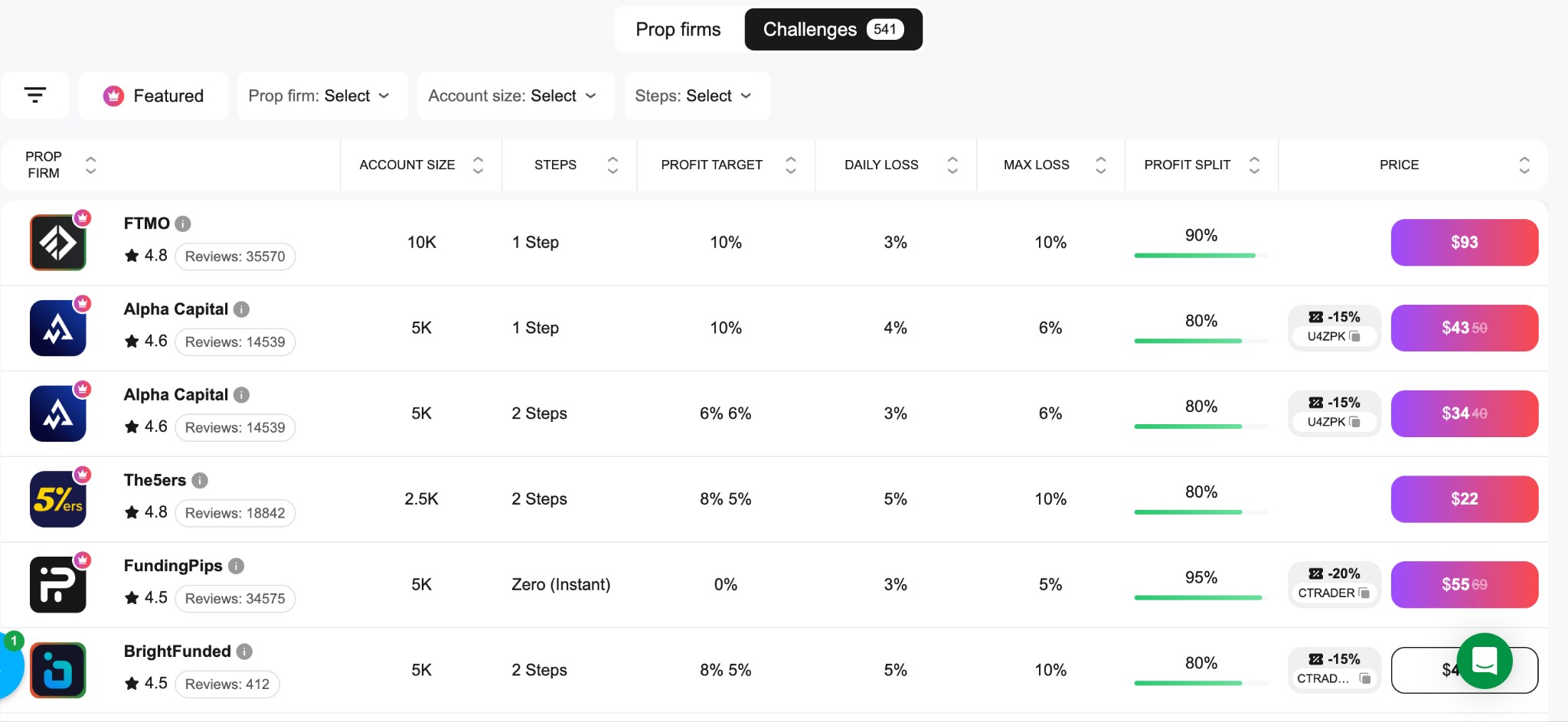Copy the BrightFunded coupon code

[x=1364, y=678]
